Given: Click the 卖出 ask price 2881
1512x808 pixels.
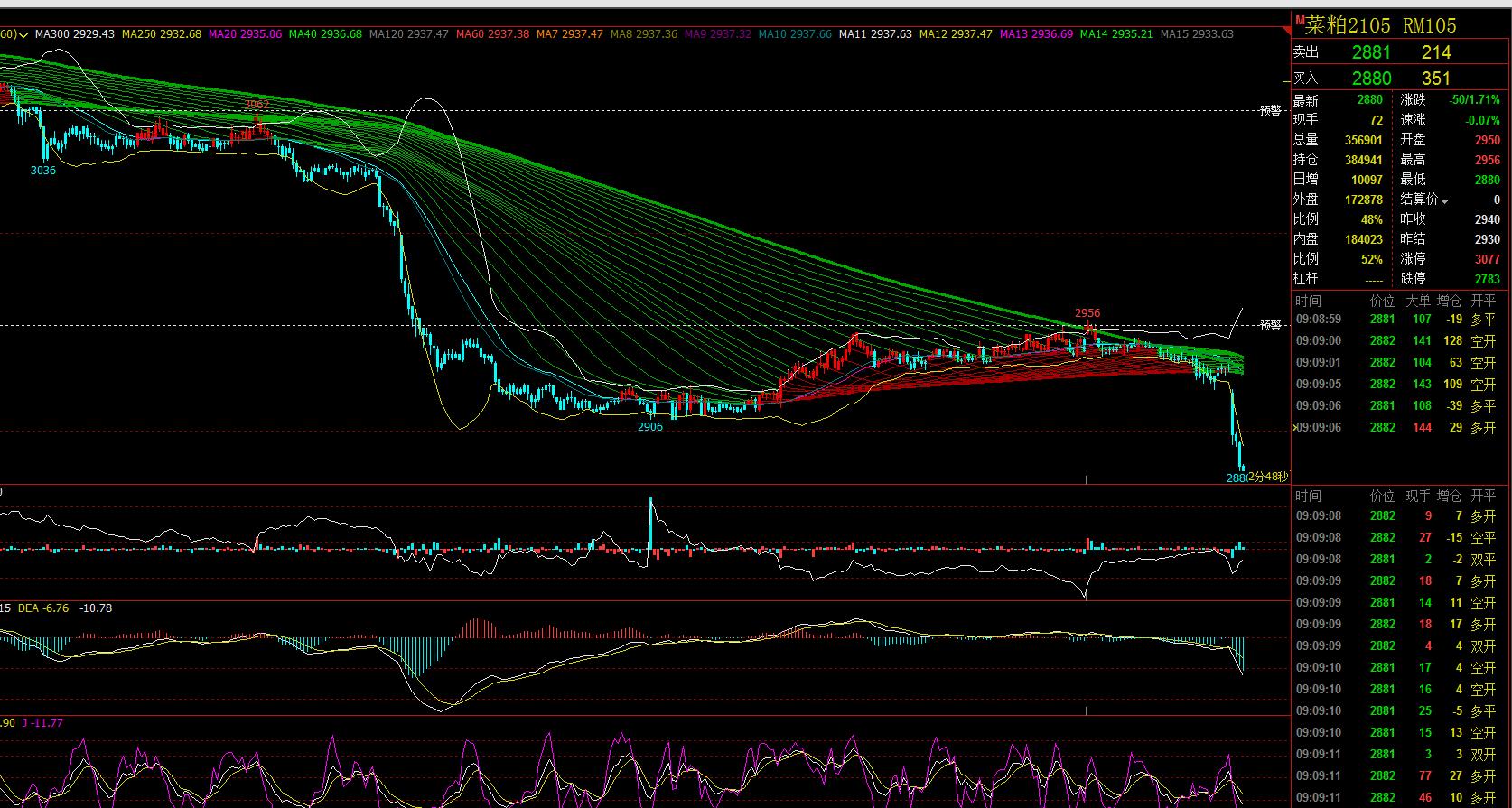Looking at the screenshot, I should point(1371,52).
